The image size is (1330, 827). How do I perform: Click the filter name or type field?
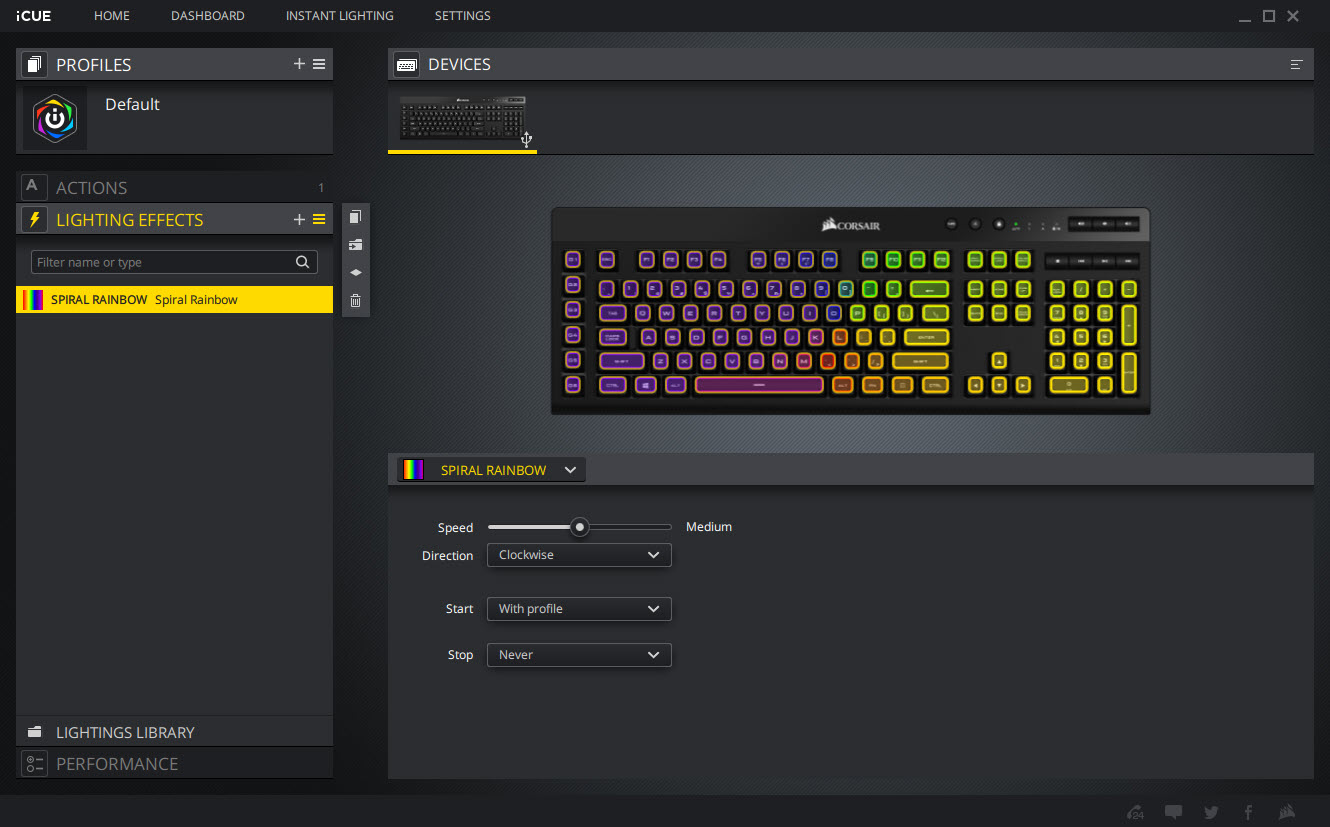(x=174, y=262)
